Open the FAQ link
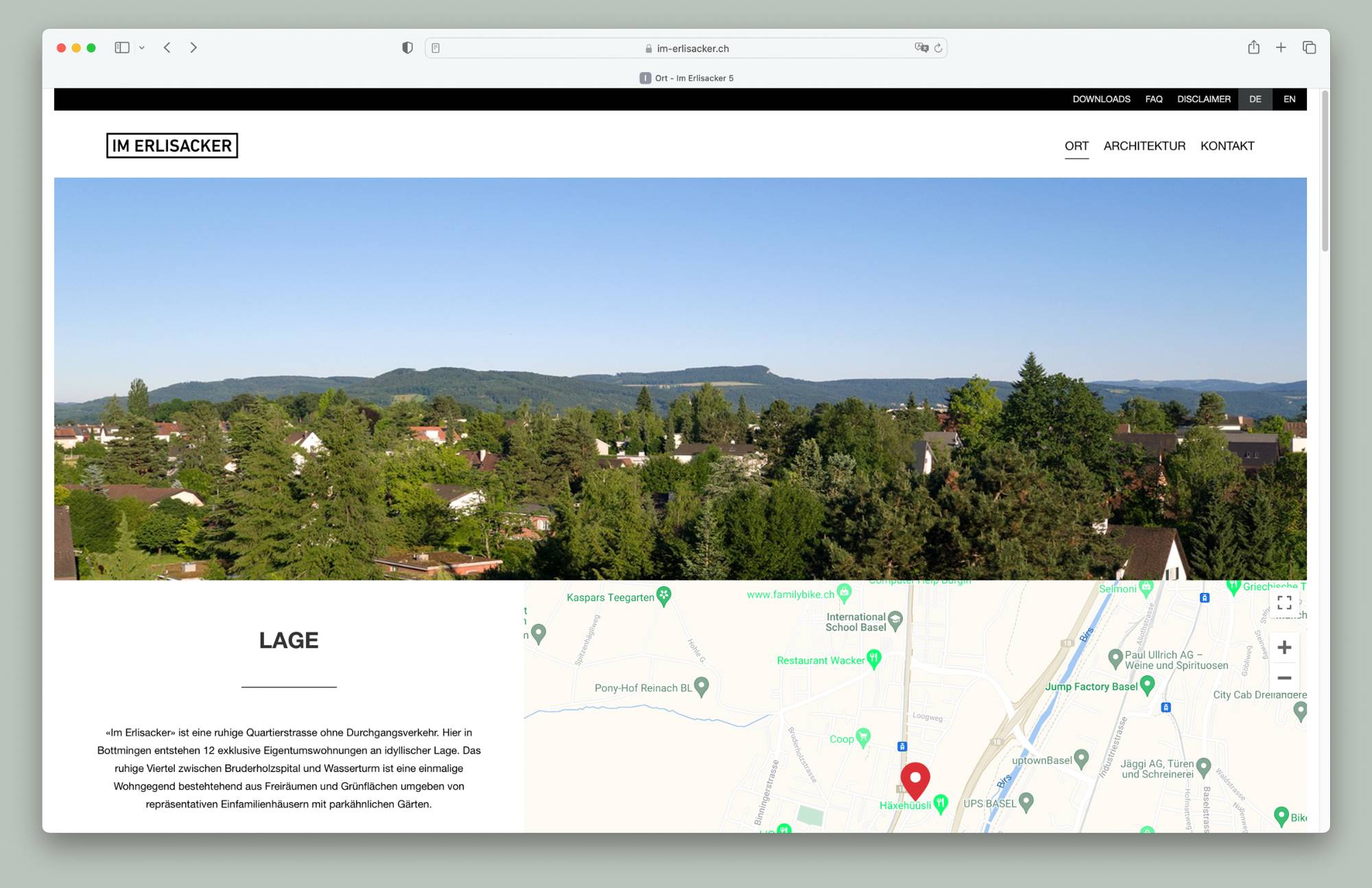Screen dimensions: 1372x888 tap(1154, 100)
